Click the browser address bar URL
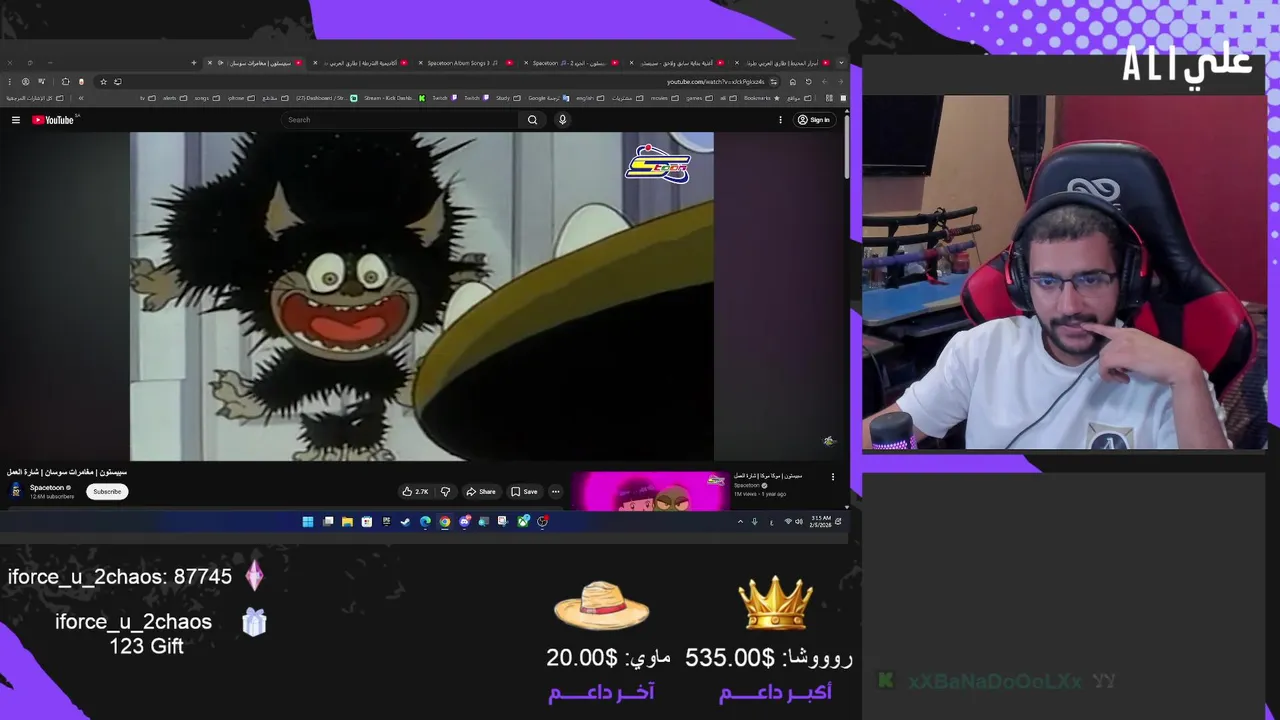1280x720 pixels. [x=715, y=81]
